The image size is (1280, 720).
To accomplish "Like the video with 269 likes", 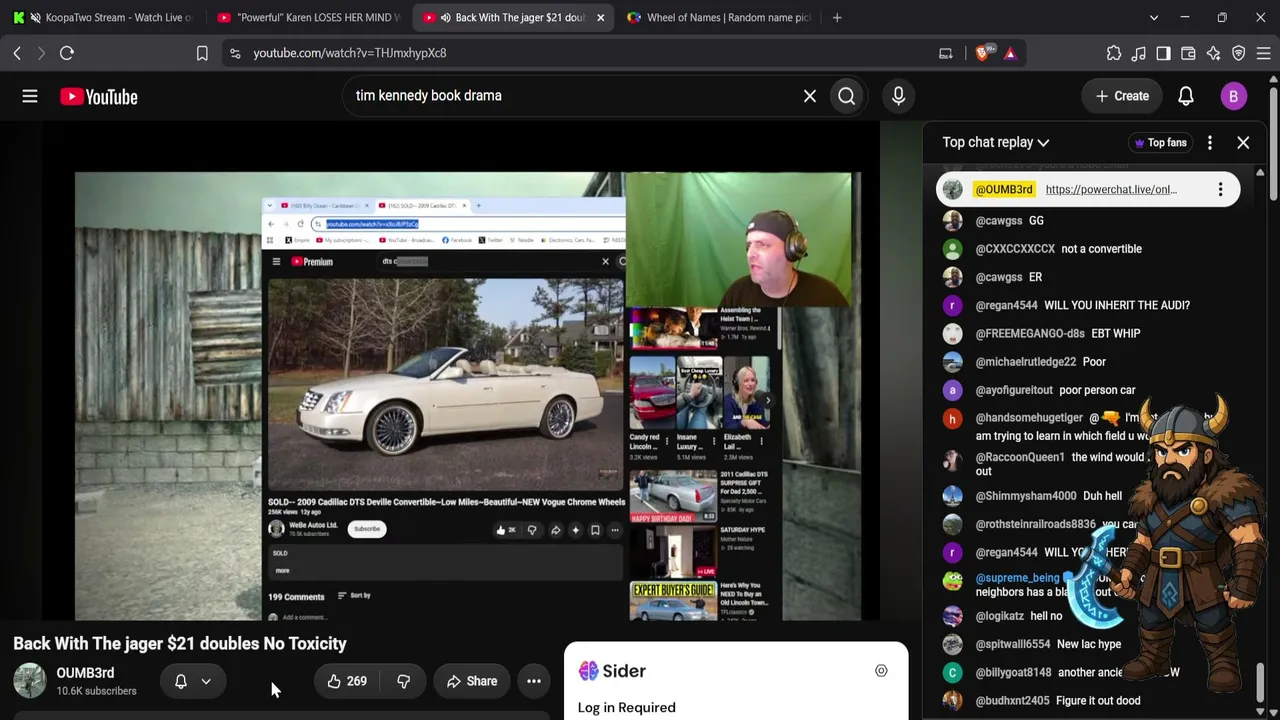I will pos(346,681).
